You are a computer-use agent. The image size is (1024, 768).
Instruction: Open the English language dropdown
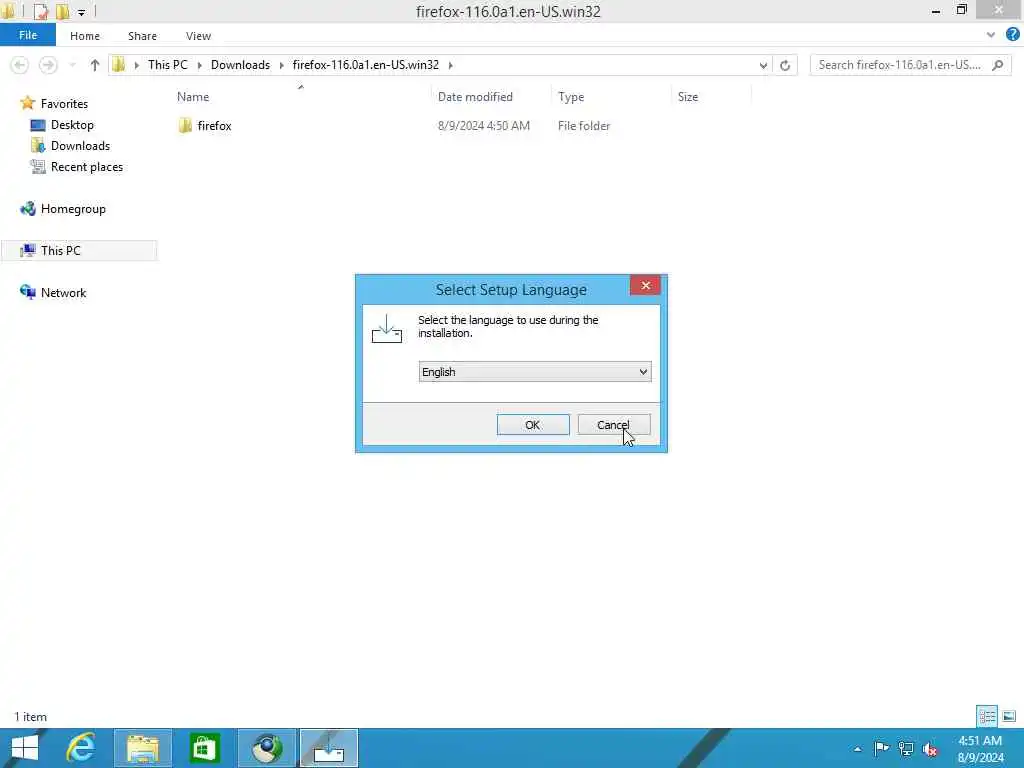(x=535, y=372)
